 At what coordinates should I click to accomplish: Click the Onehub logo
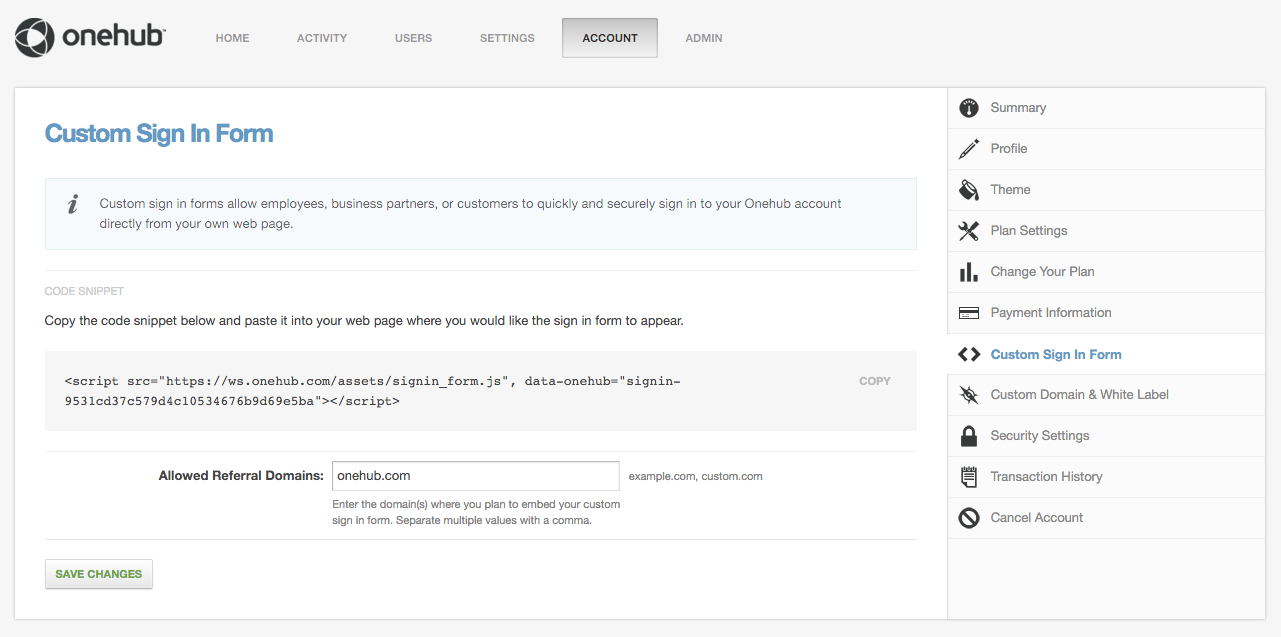pyautogui.click(x=90, y=38)
